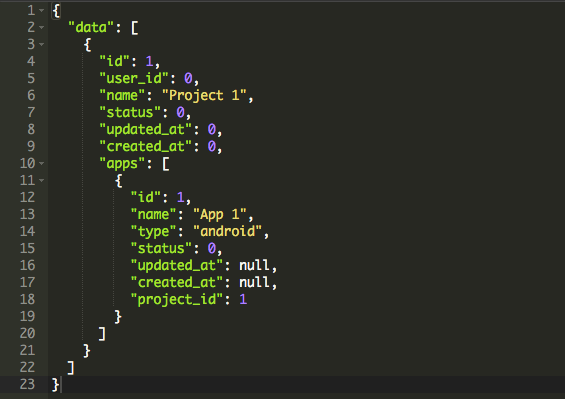Click the null value of app "created_at"
The width and height of the screenshot is (565, 399).
point(254,283)
